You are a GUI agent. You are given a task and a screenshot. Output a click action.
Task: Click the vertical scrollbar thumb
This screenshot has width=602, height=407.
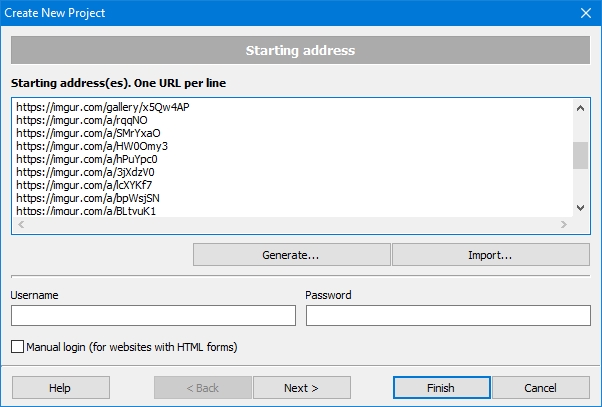tap(580, 155)
